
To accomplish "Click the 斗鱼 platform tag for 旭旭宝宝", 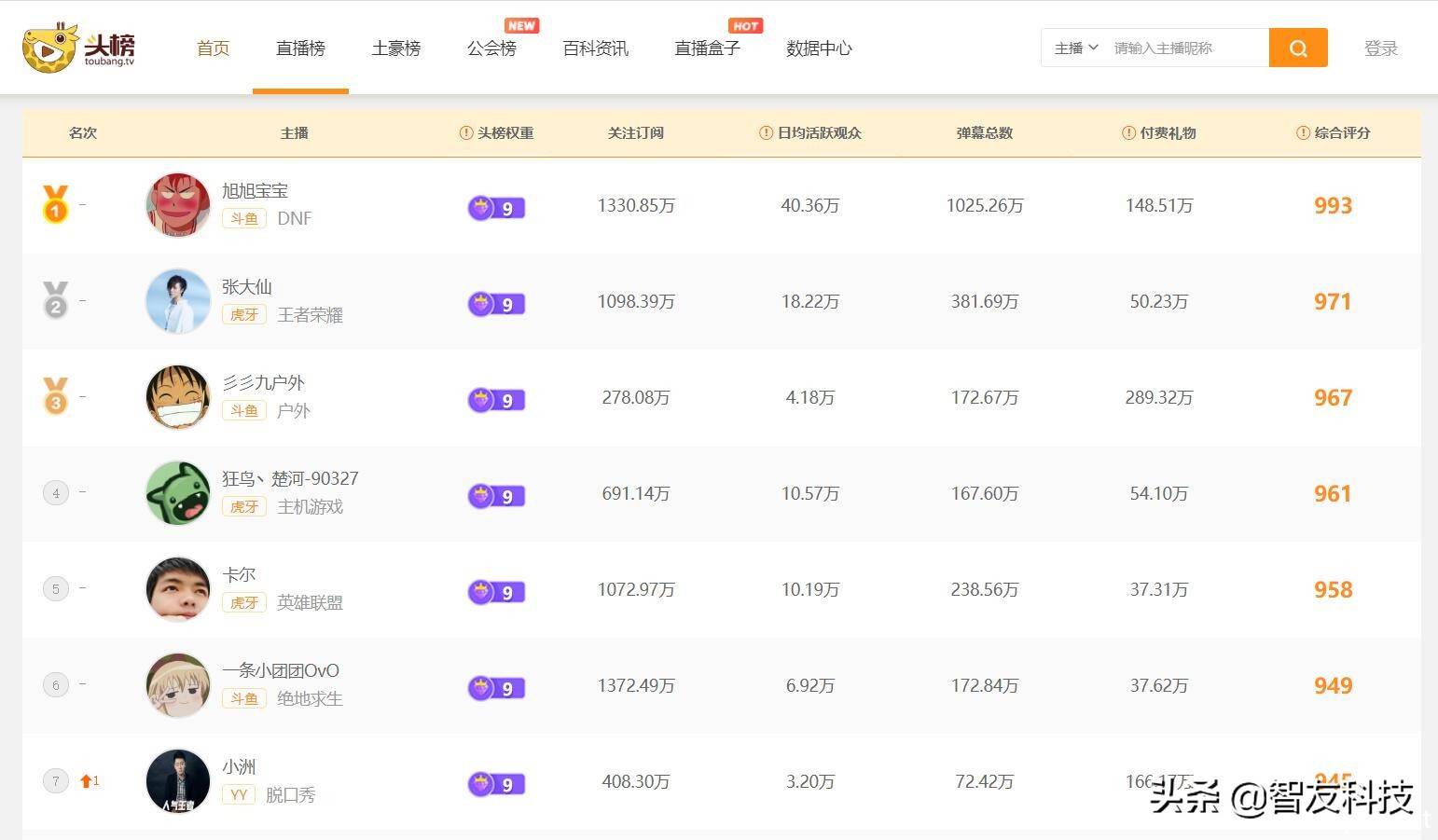I will (244, 219).
